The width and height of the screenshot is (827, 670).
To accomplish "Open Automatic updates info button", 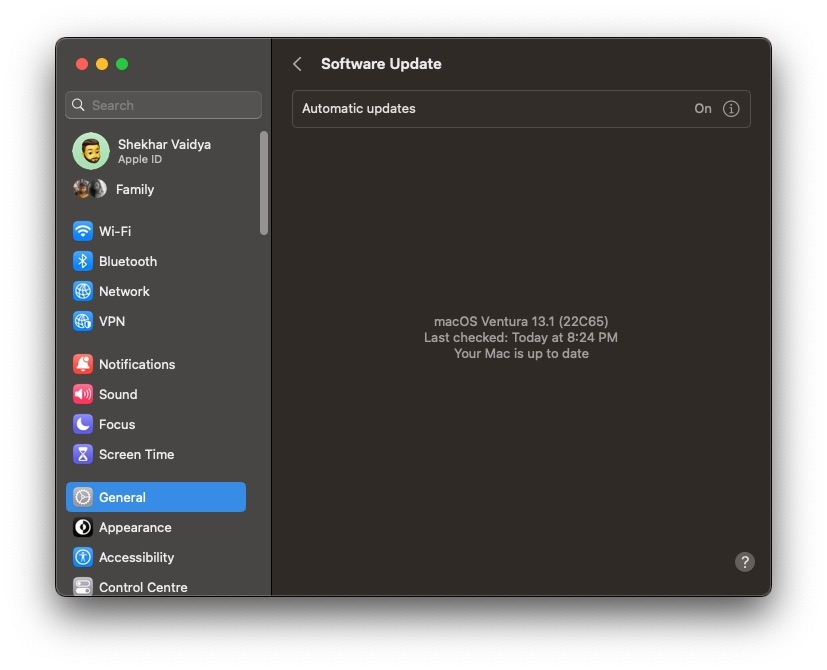I will point(730,109).
